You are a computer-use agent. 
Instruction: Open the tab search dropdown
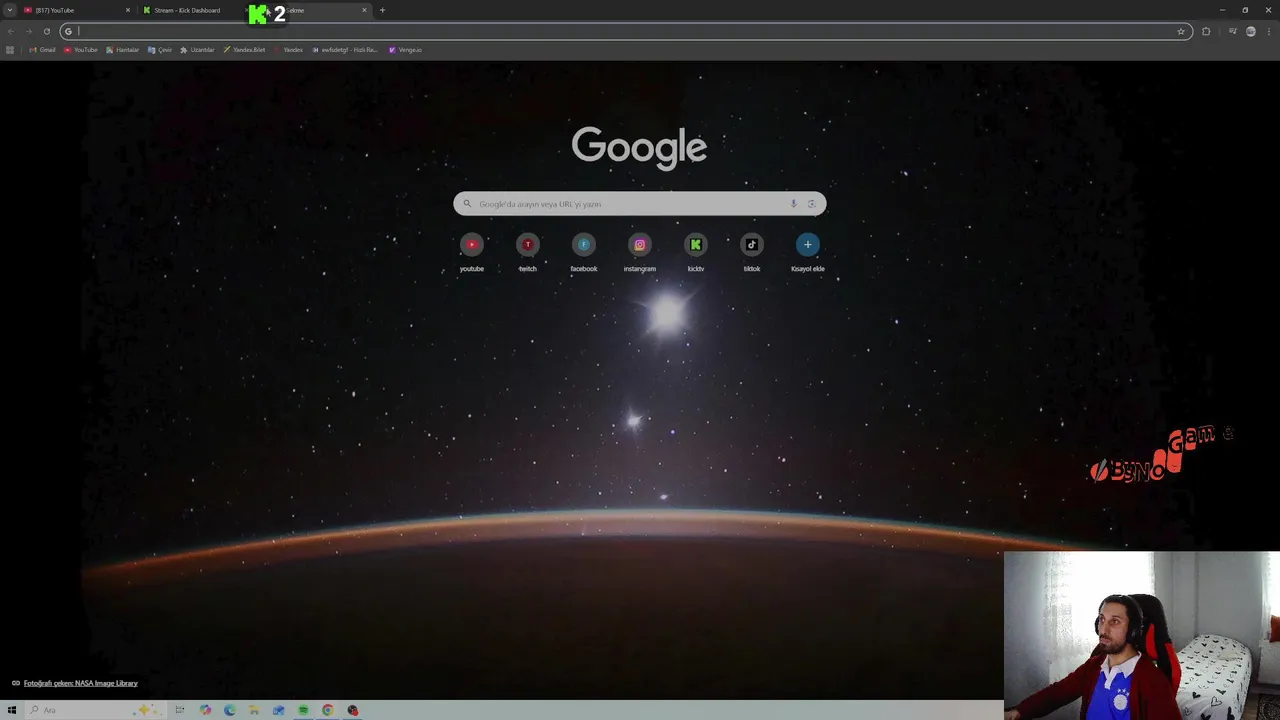10,10
